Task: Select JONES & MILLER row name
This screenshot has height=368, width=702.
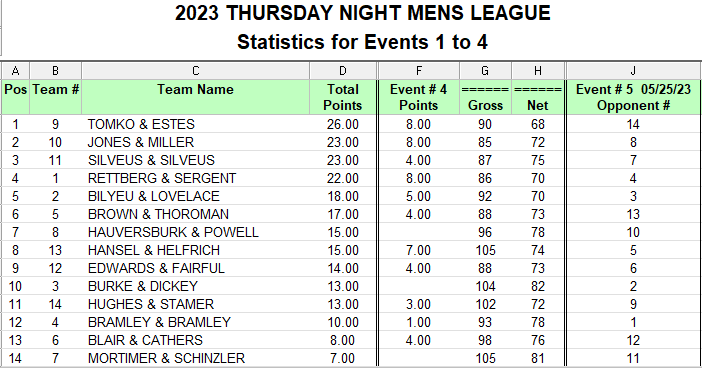Action: coord(141,142)
